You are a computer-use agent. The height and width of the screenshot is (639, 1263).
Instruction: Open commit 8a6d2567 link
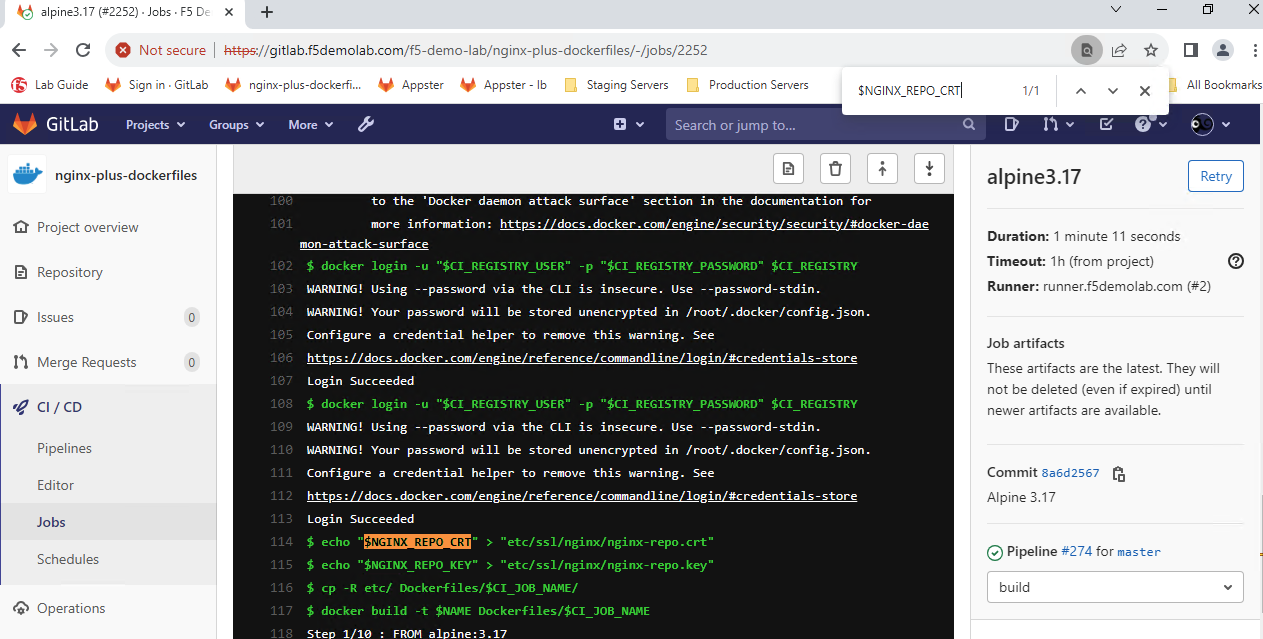click(1070, 474)
